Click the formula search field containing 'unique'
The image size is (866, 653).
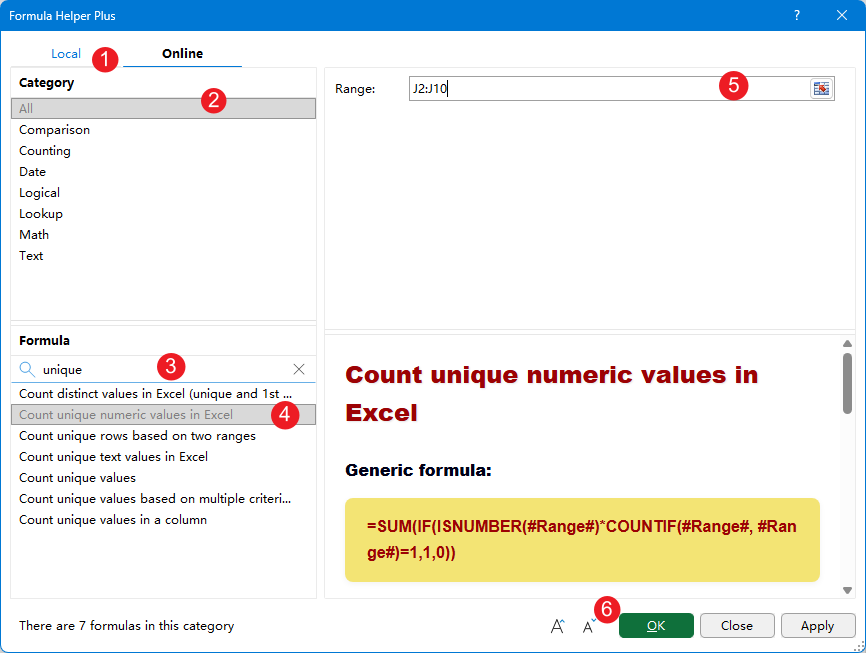(163, 369)
